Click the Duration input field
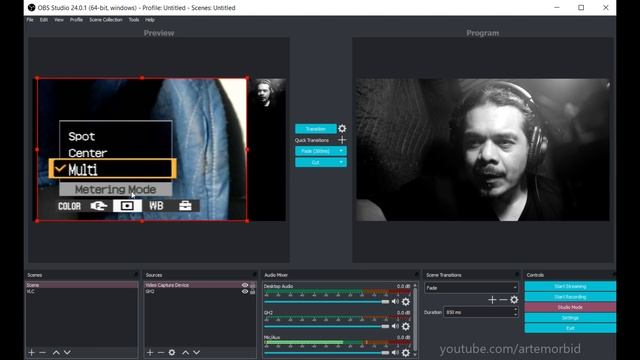The width and height of the screenshot is (640, 360). pos(478,312)
